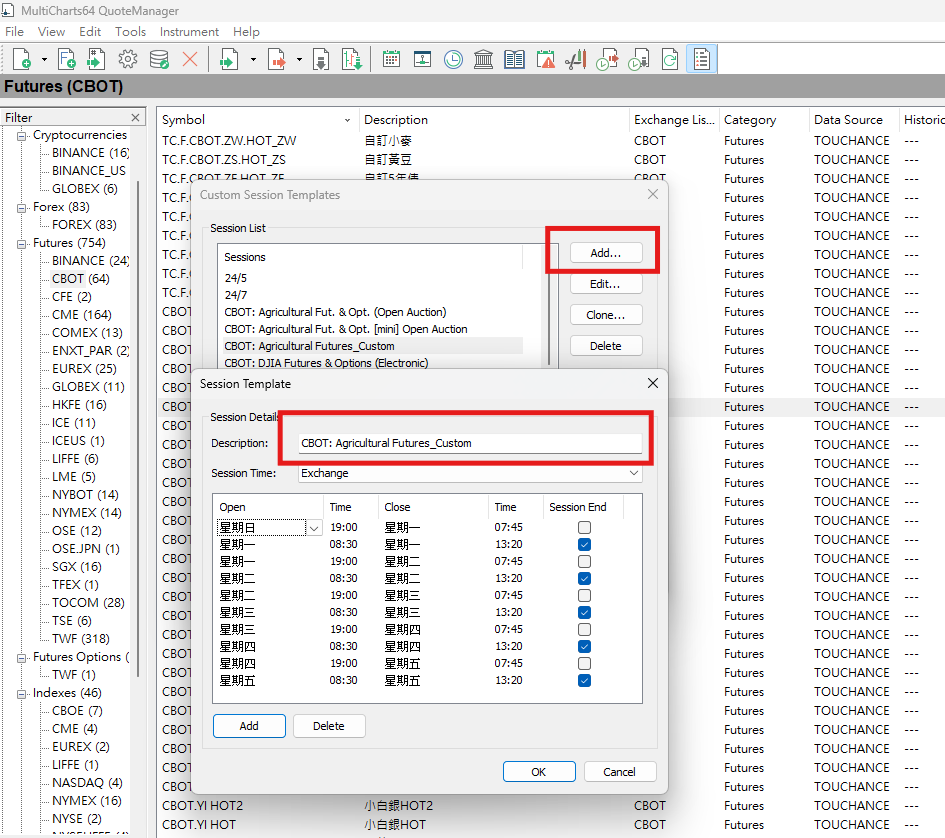Click the open book dictionary icon
Screen dimensions: 945x838
[515, 60]
